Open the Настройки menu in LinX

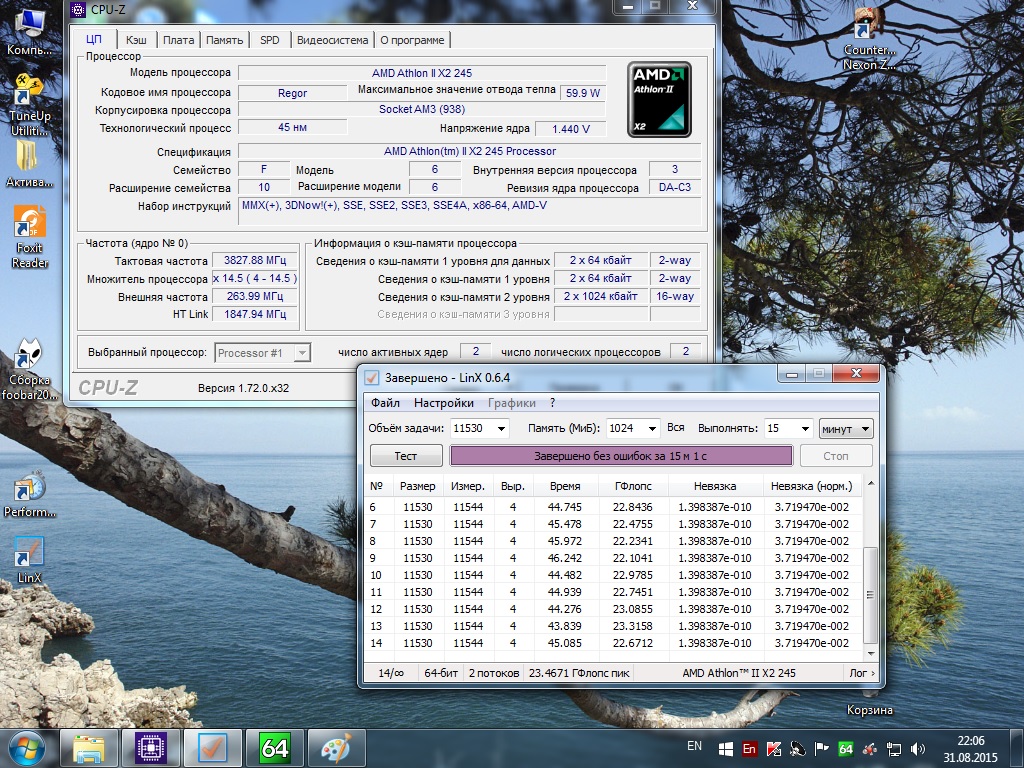(443, 403)
